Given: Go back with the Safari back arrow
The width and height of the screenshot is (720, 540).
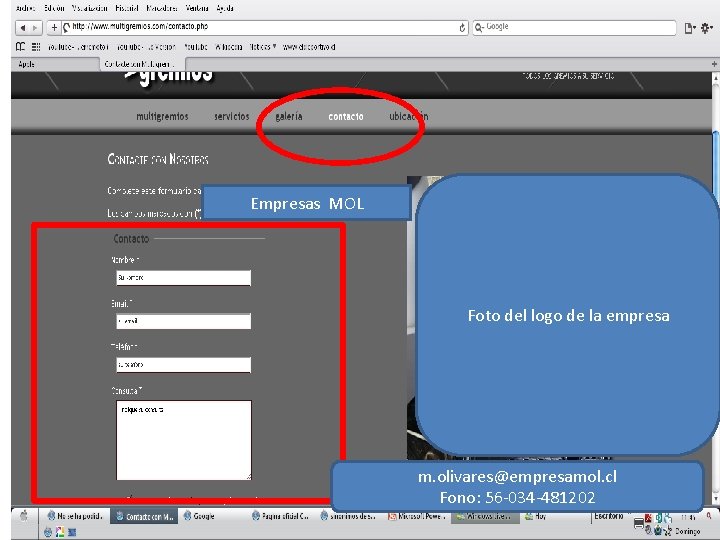Looking at the screenshot, I should click(22, 28).
